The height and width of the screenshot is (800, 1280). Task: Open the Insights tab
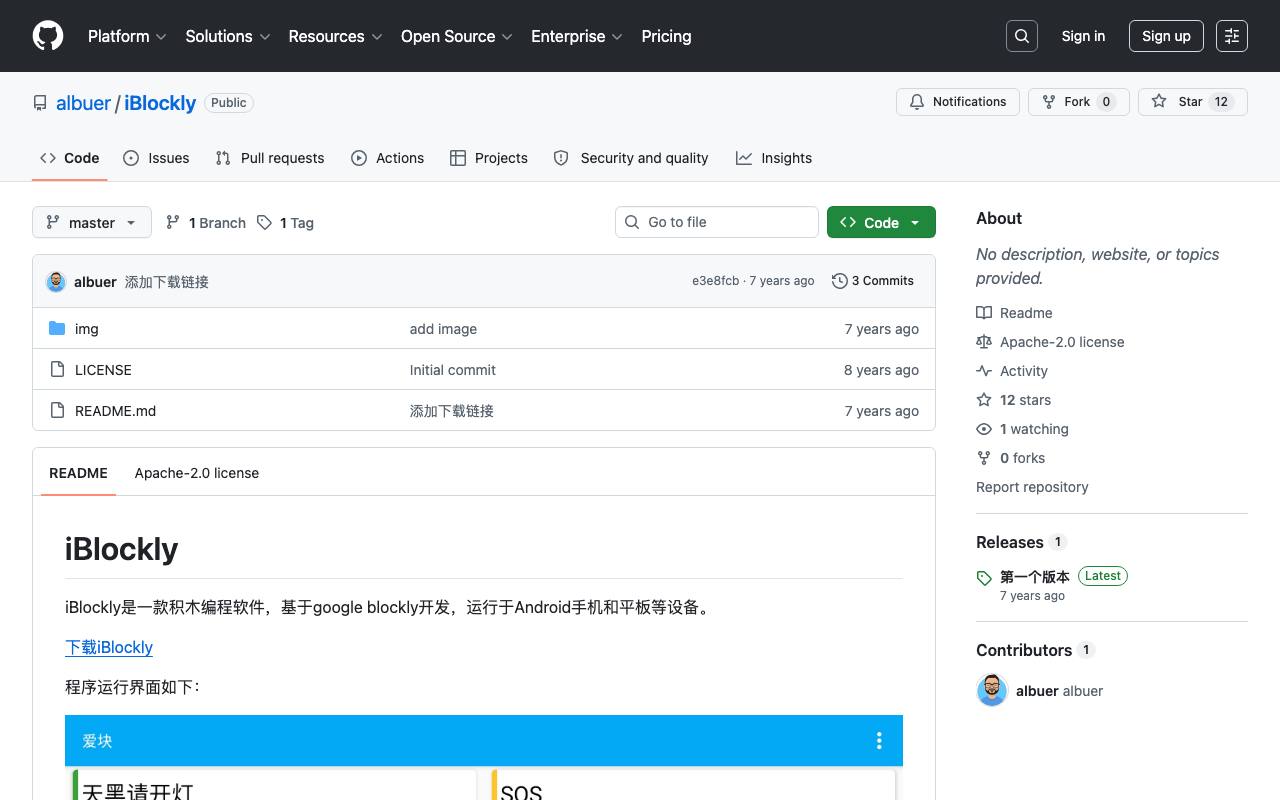[x=774, y=158]
